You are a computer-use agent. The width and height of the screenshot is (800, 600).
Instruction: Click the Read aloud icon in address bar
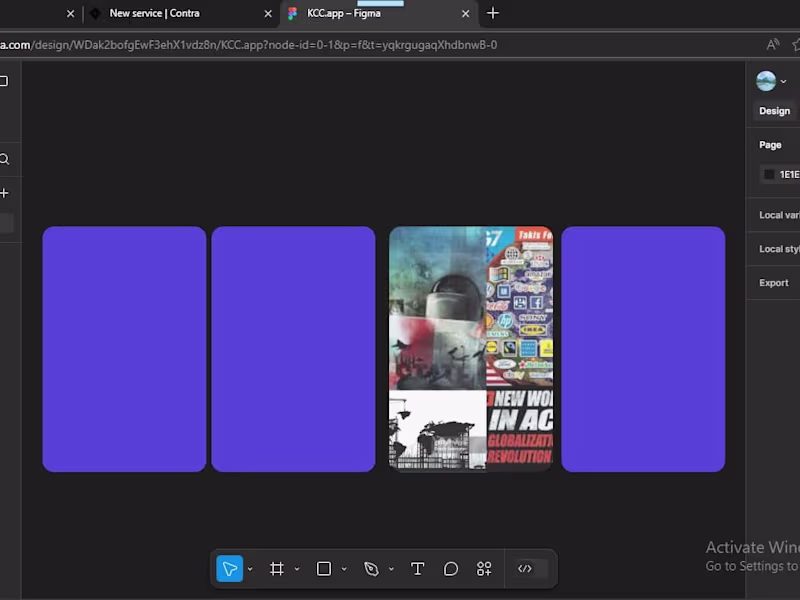click(772, 45)
